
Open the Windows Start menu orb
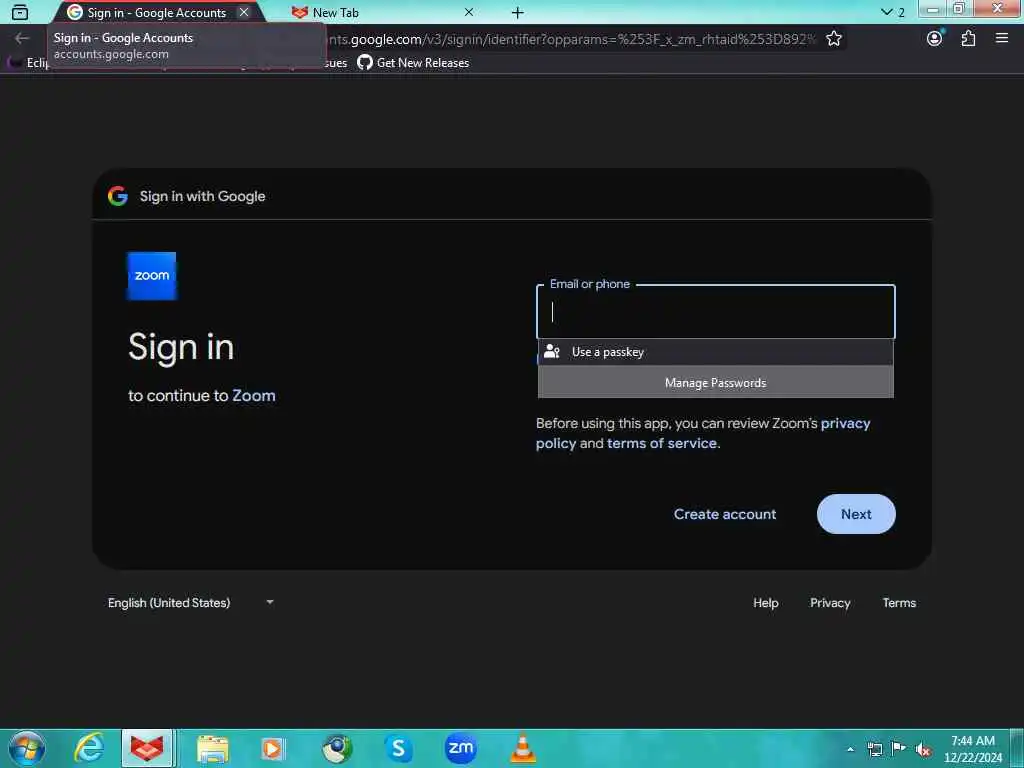click(x=27, y=748)
